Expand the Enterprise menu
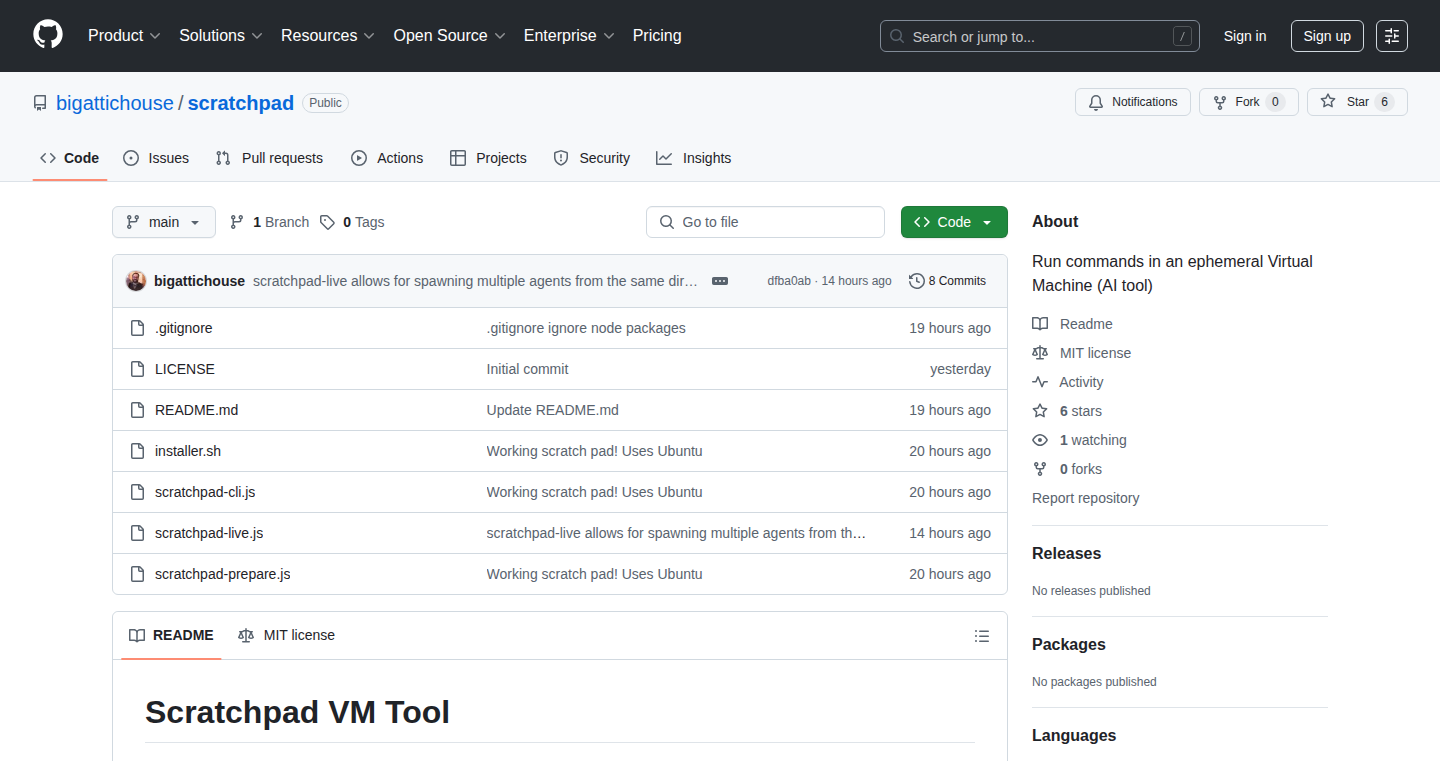This screenshot has height=761, width=1440. (570, 35)
